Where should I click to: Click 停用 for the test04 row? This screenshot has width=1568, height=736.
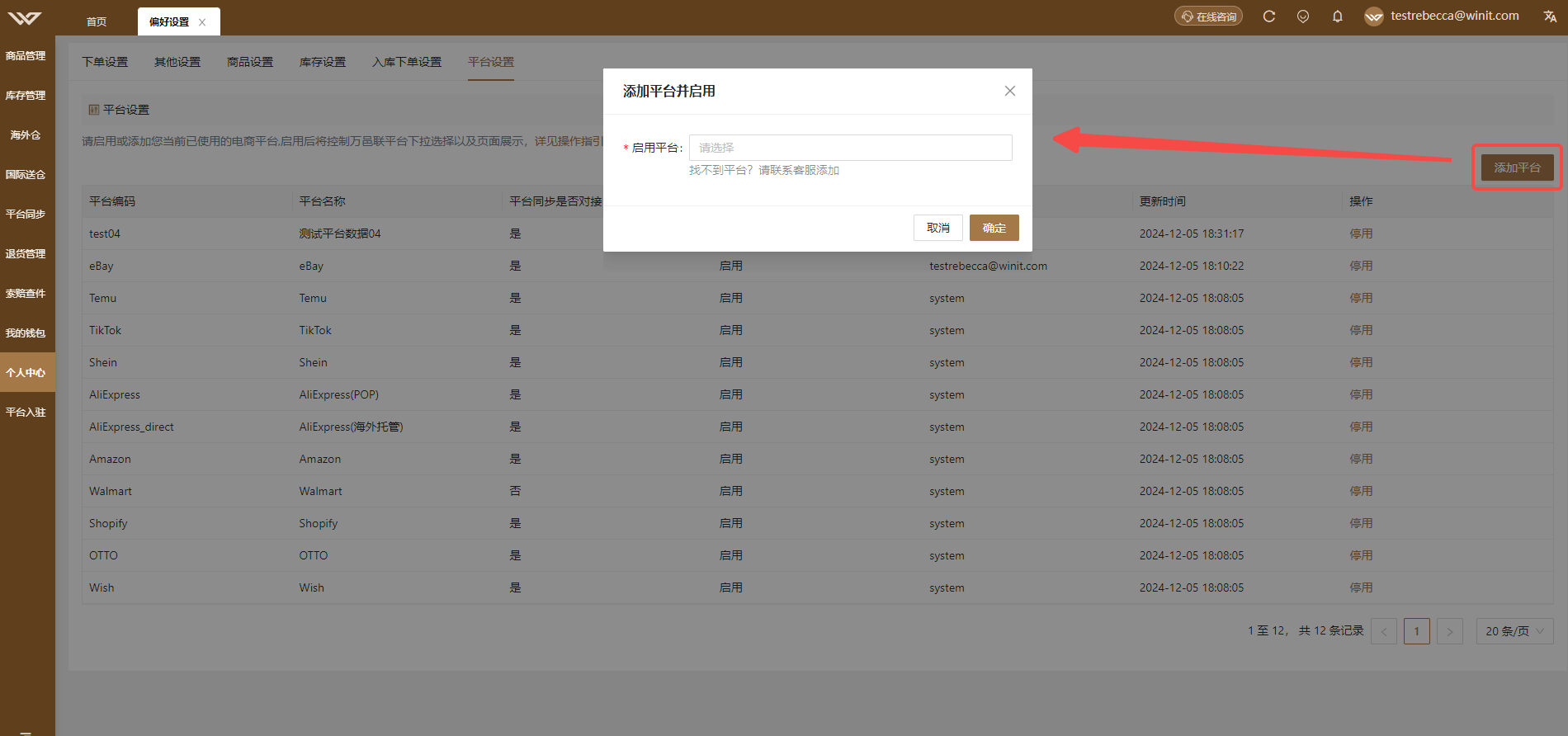pos(1361,234)
